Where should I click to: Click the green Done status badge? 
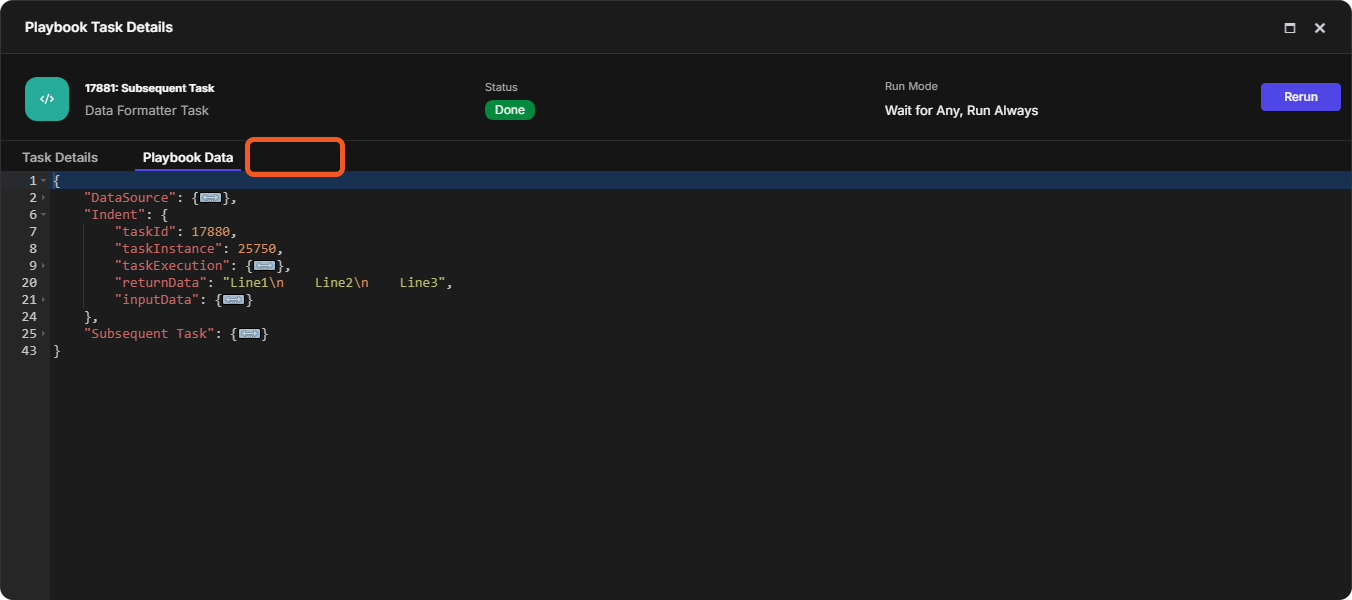coord(510,110)
